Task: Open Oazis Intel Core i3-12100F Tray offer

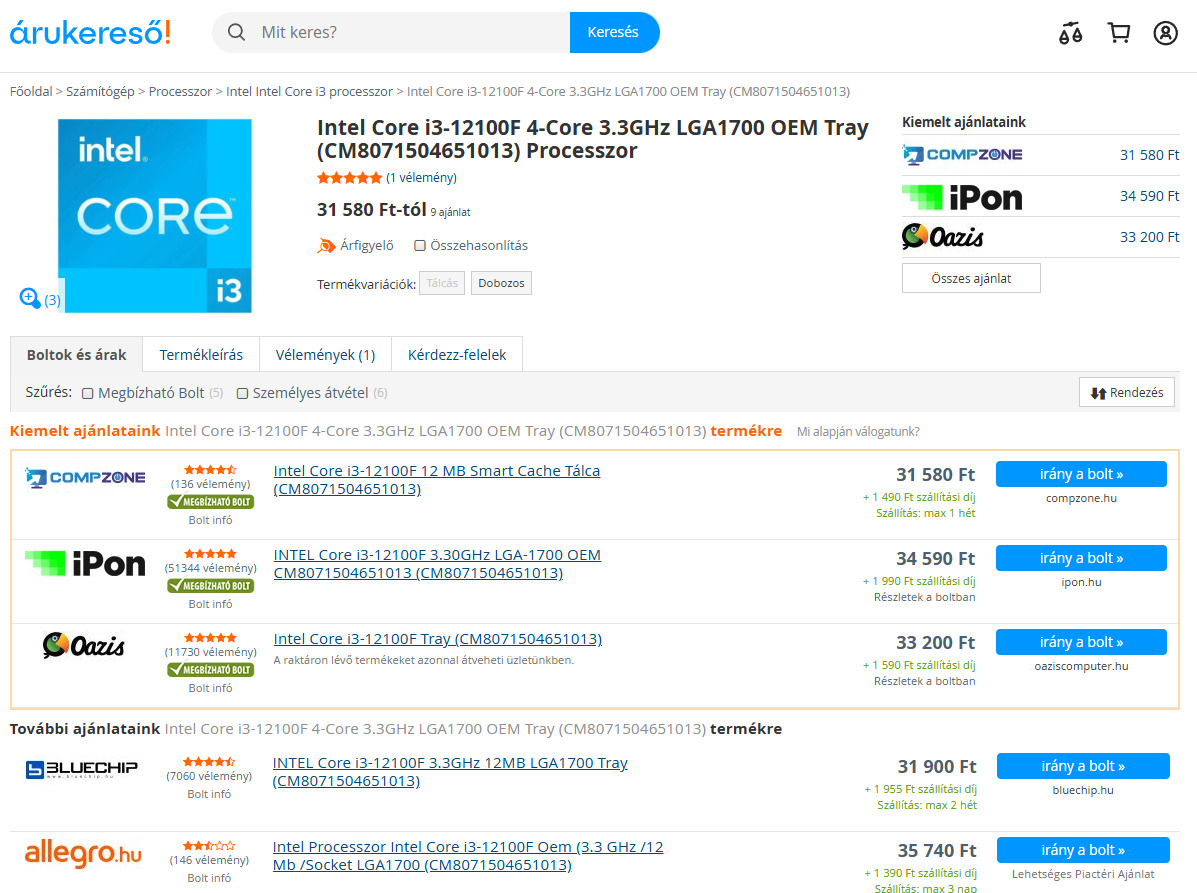Action: click(437, 639)
